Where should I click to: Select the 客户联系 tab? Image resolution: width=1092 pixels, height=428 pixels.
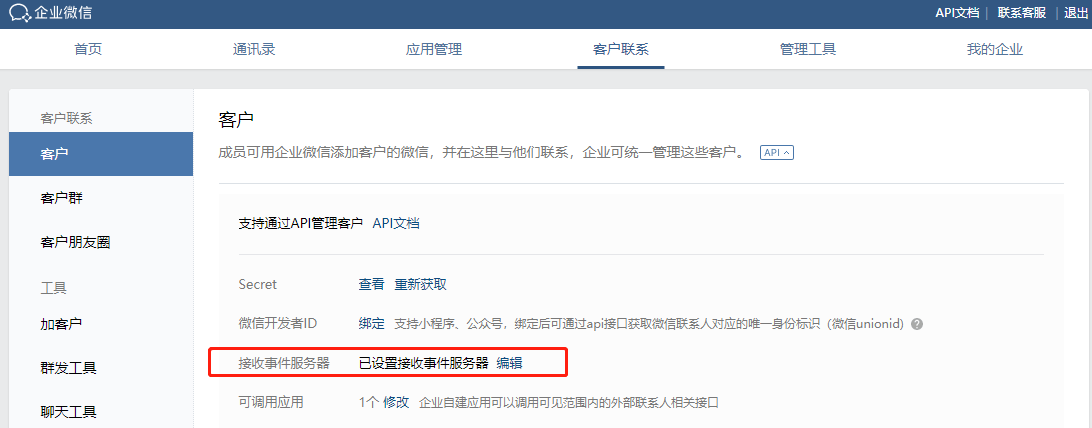pos(621,49)
